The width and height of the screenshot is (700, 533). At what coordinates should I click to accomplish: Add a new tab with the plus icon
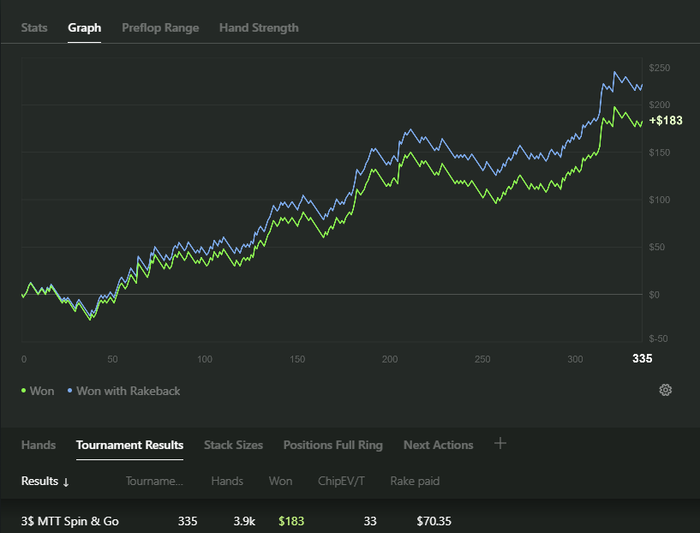(x=500, y=444)
